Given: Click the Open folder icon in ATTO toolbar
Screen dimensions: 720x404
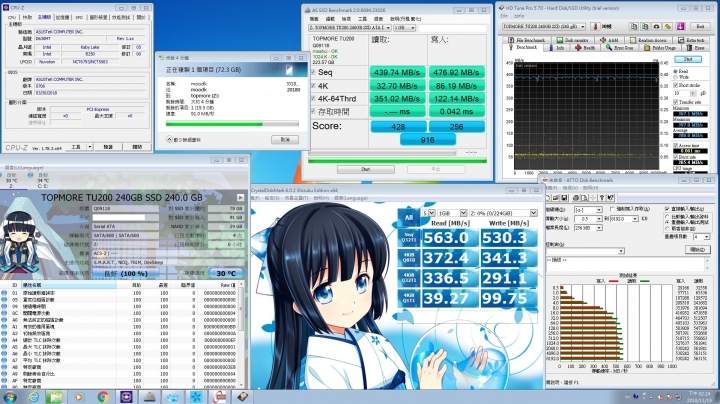Looking at the screenshot, I should tap(556, 198).
